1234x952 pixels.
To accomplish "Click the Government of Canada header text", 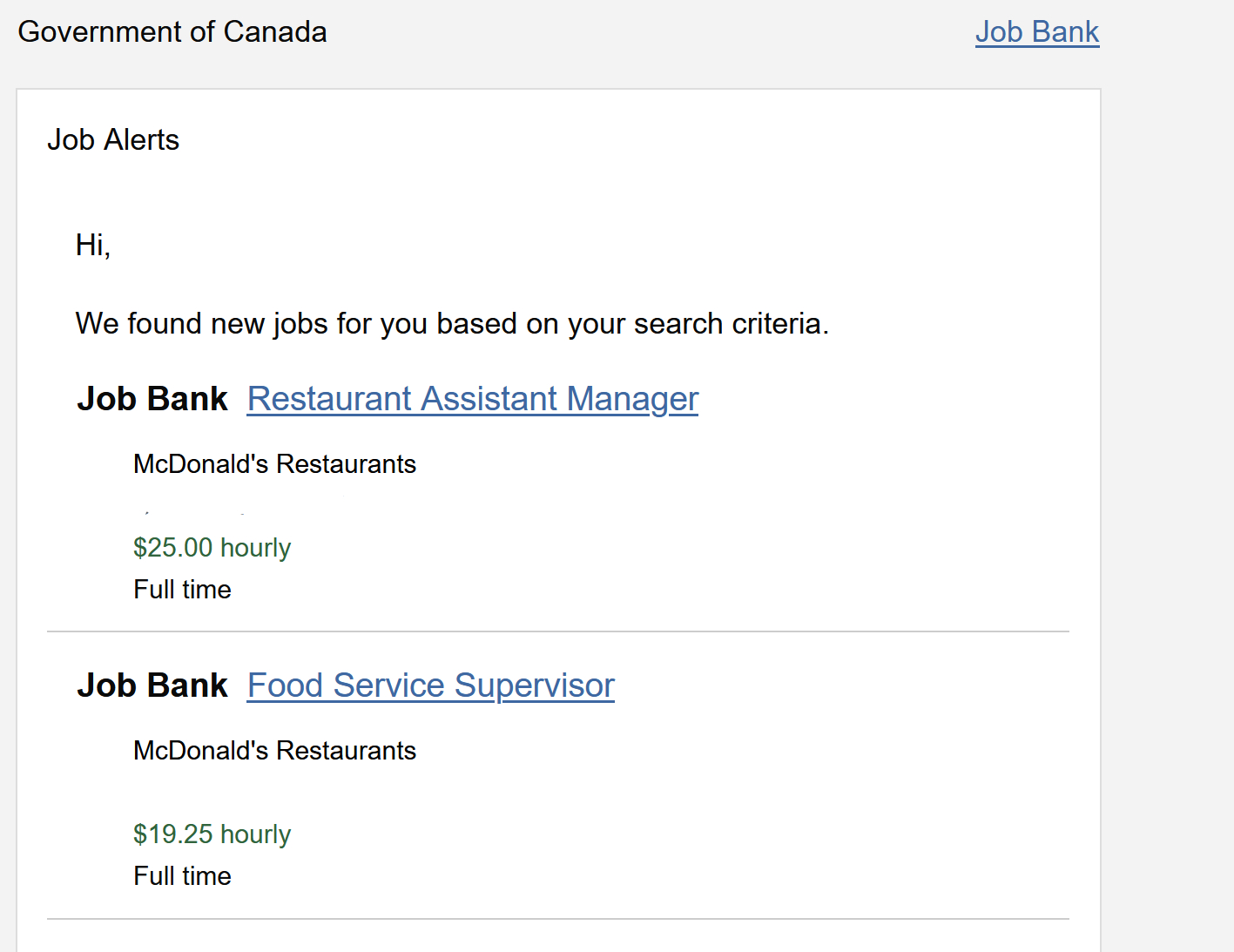I will point(172,32).
